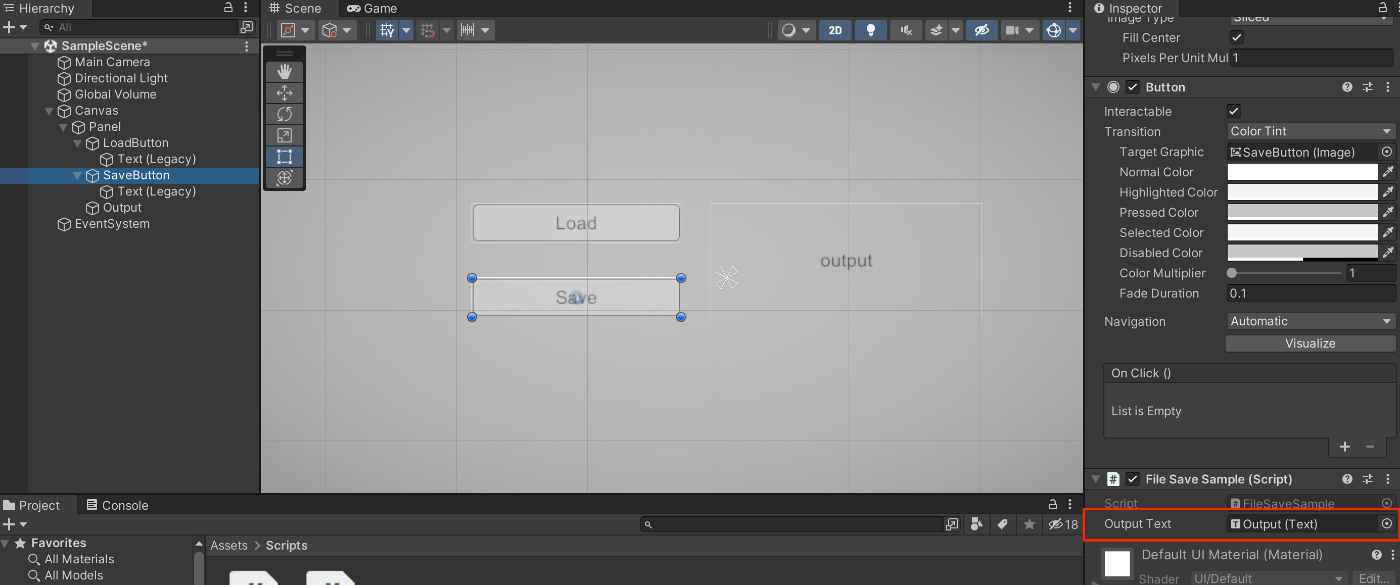Open the draw mode dropdown arrow
The width and height of the screenshot is (1400, 585).
pos(808,30)
